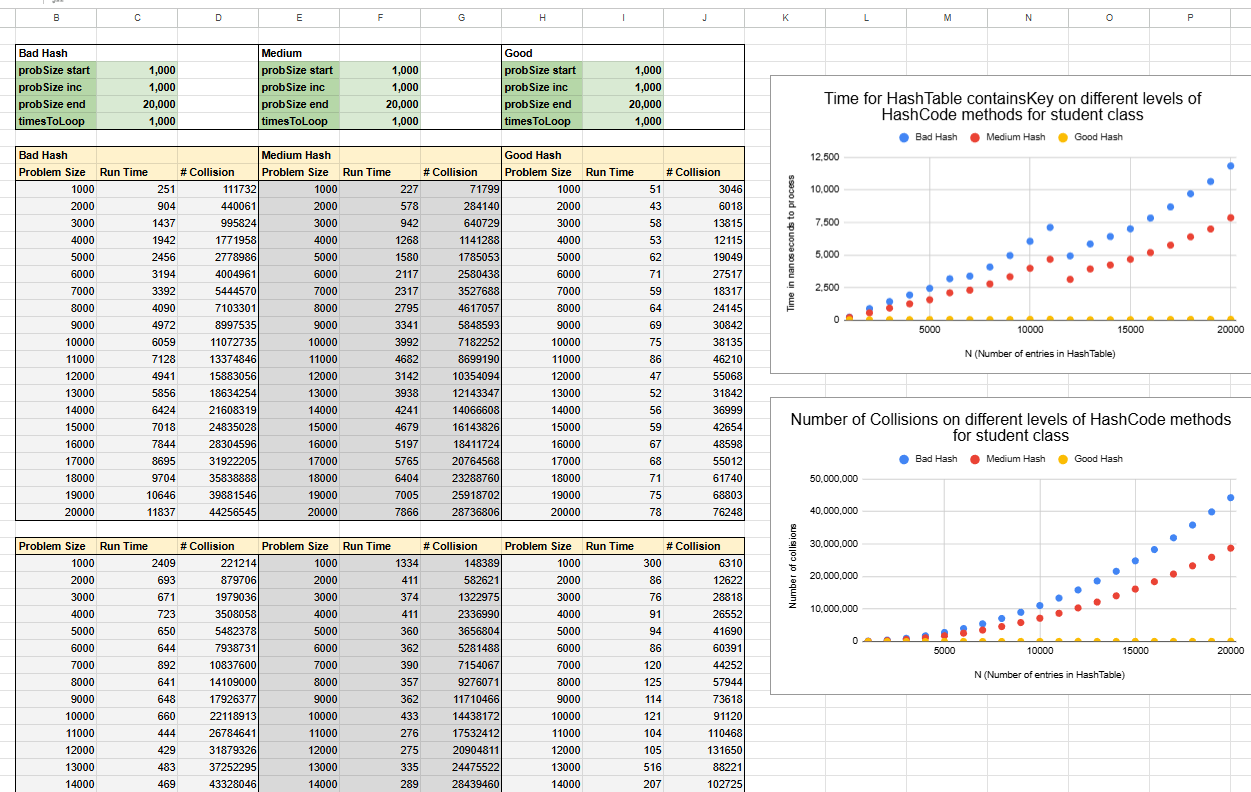Screen dimensions: 1251x792
Task: Select 'timesToLoop' label in Bad Hash block
Action: pyautogui.click(x=55, y=121)
